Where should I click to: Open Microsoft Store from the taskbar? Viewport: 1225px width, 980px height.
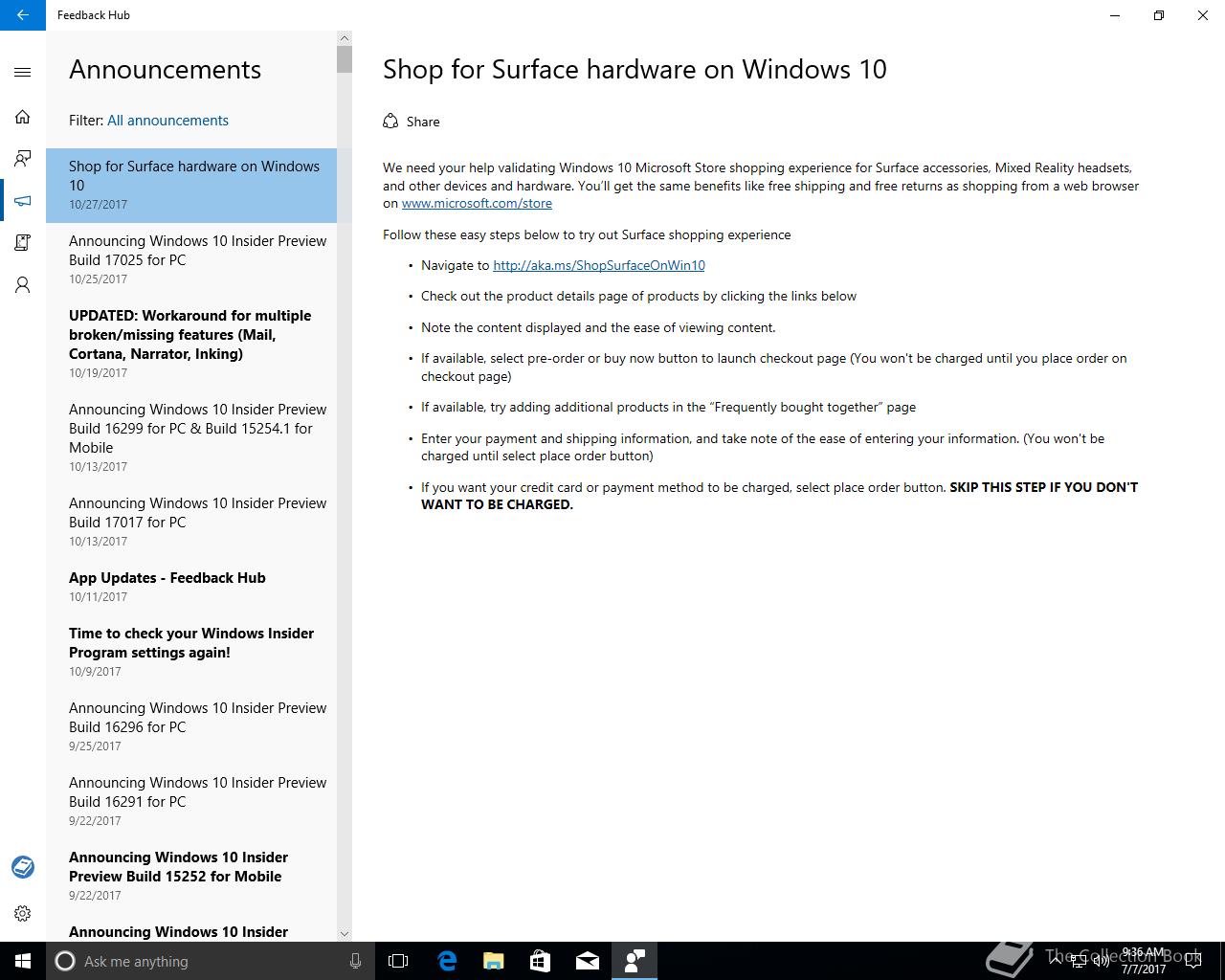541,961
